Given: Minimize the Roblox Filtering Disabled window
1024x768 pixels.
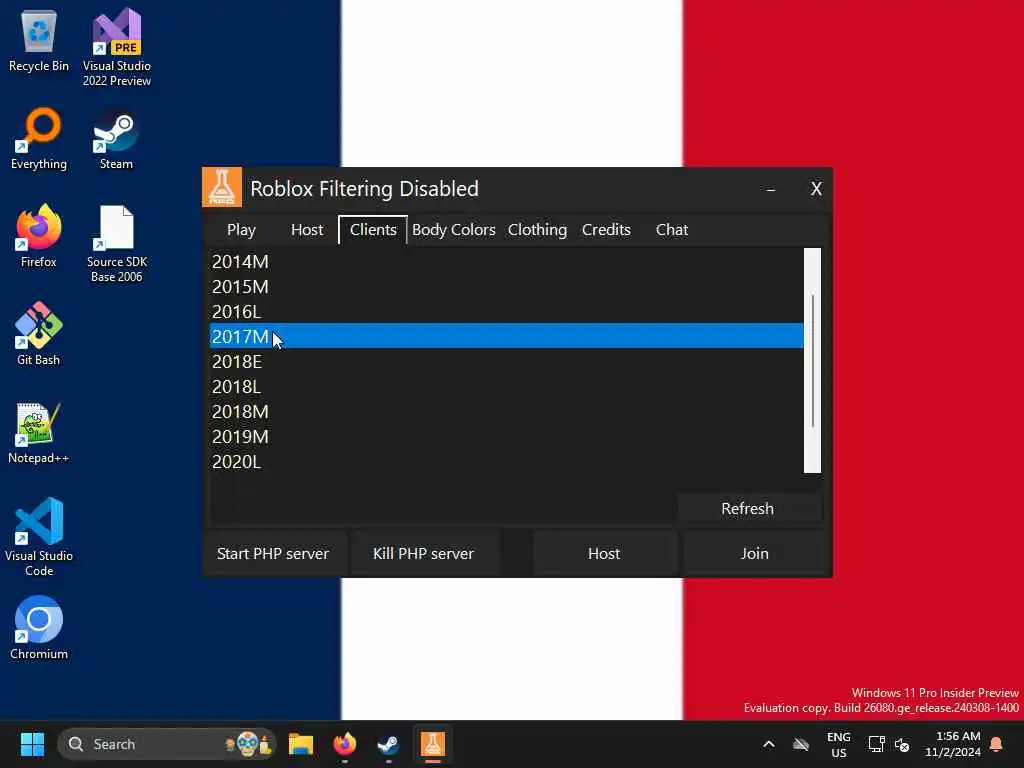Looking at the screenshot, I should [771, 189].
